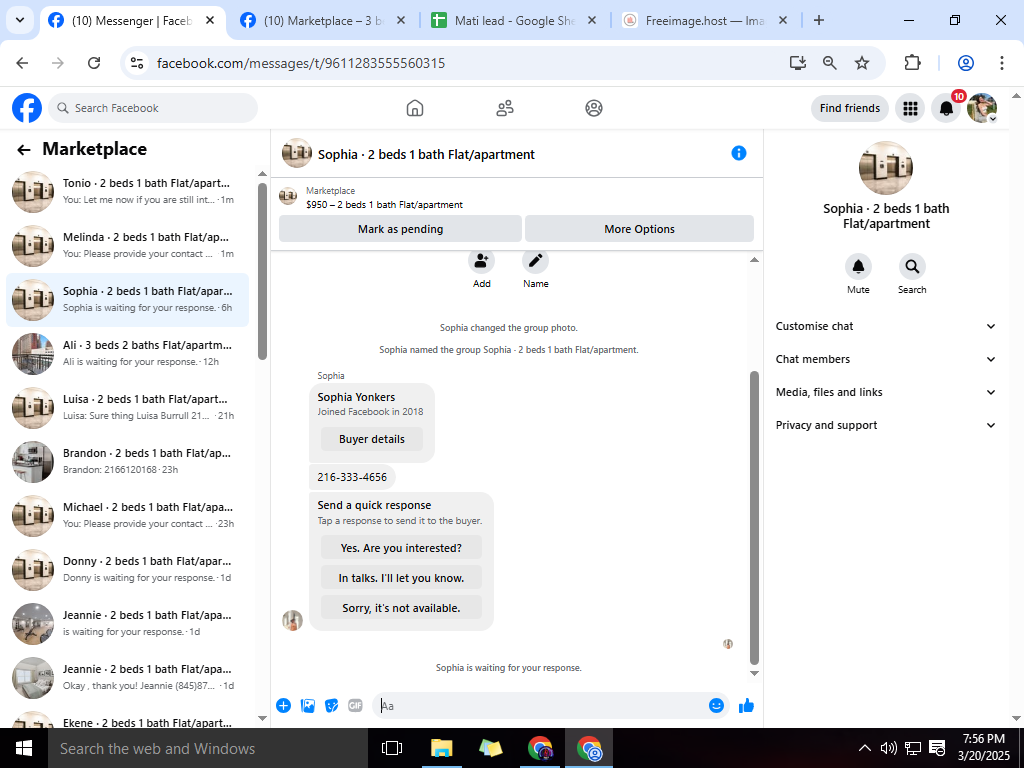Click Mark as pending button
Image resolution: width=1024 pixels, height=768 pixels.
point(400,229)
